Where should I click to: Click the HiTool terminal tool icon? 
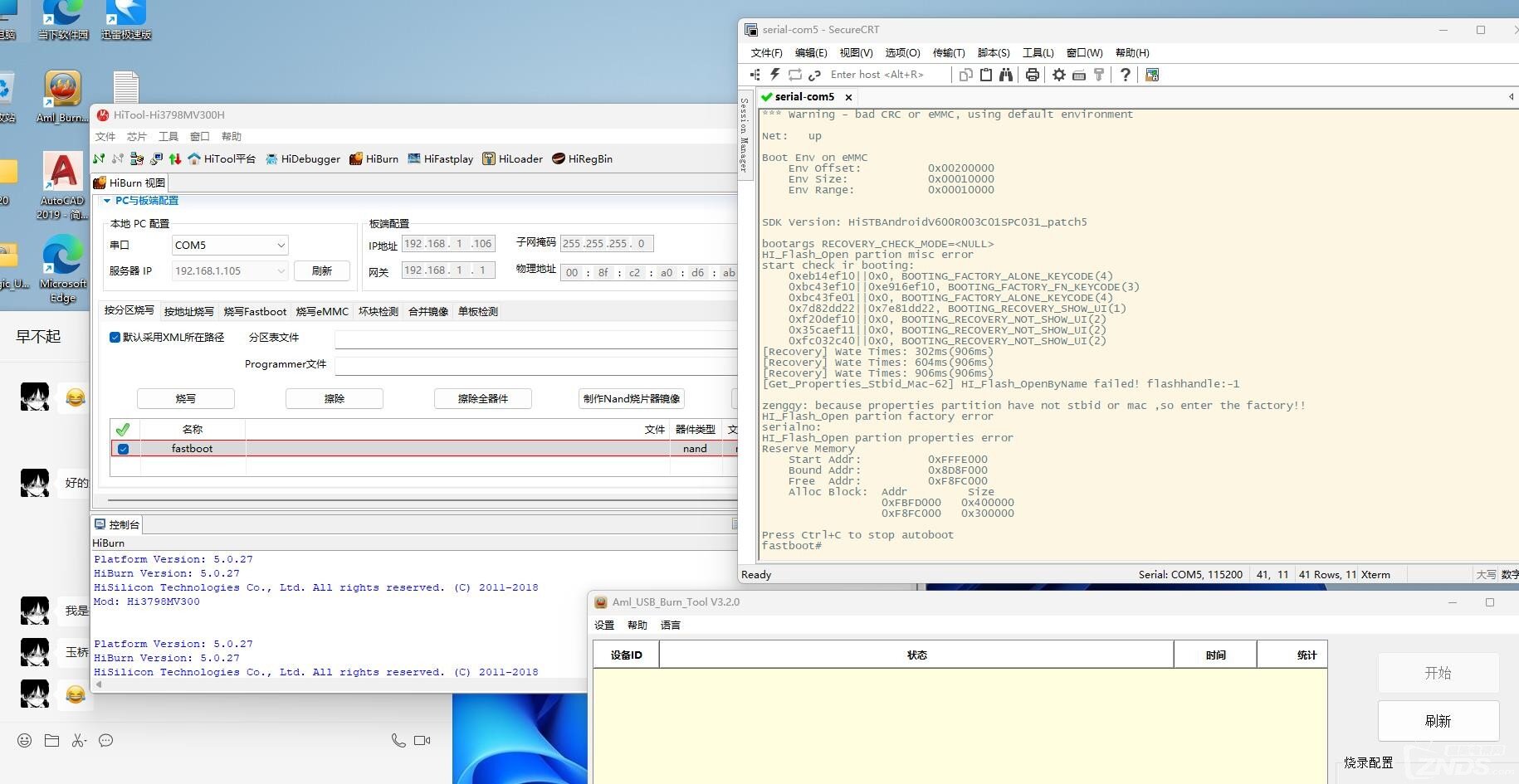156,158
